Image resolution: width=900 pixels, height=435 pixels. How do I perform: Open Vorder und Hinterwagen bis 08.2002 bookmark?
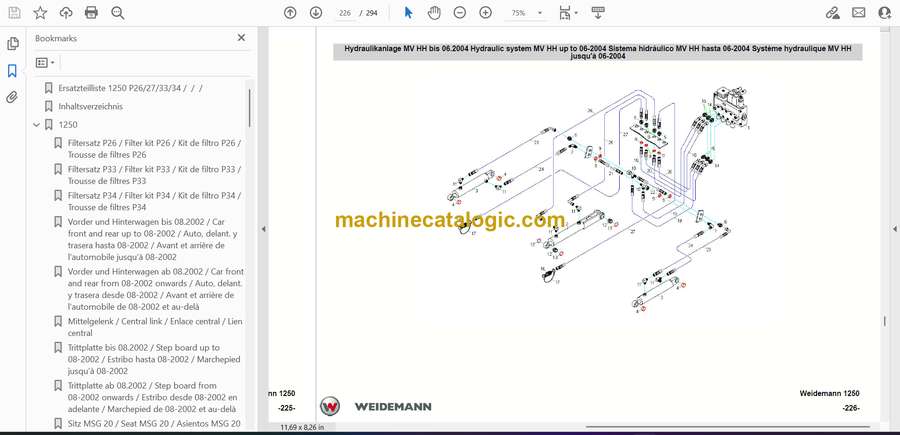(155, 239)
